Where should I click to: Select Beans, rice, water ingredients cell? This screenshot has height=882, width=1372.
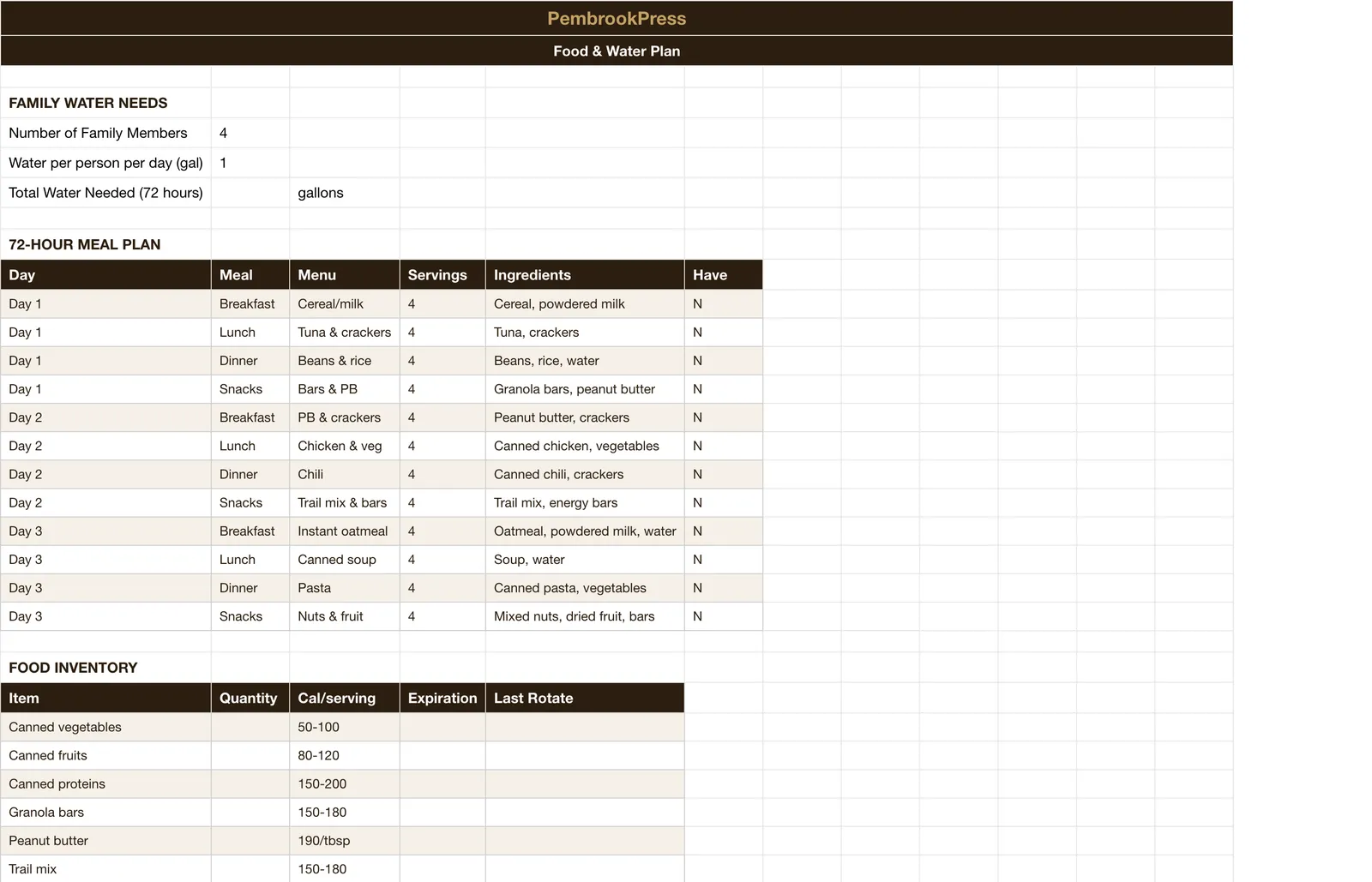[585, 361]
